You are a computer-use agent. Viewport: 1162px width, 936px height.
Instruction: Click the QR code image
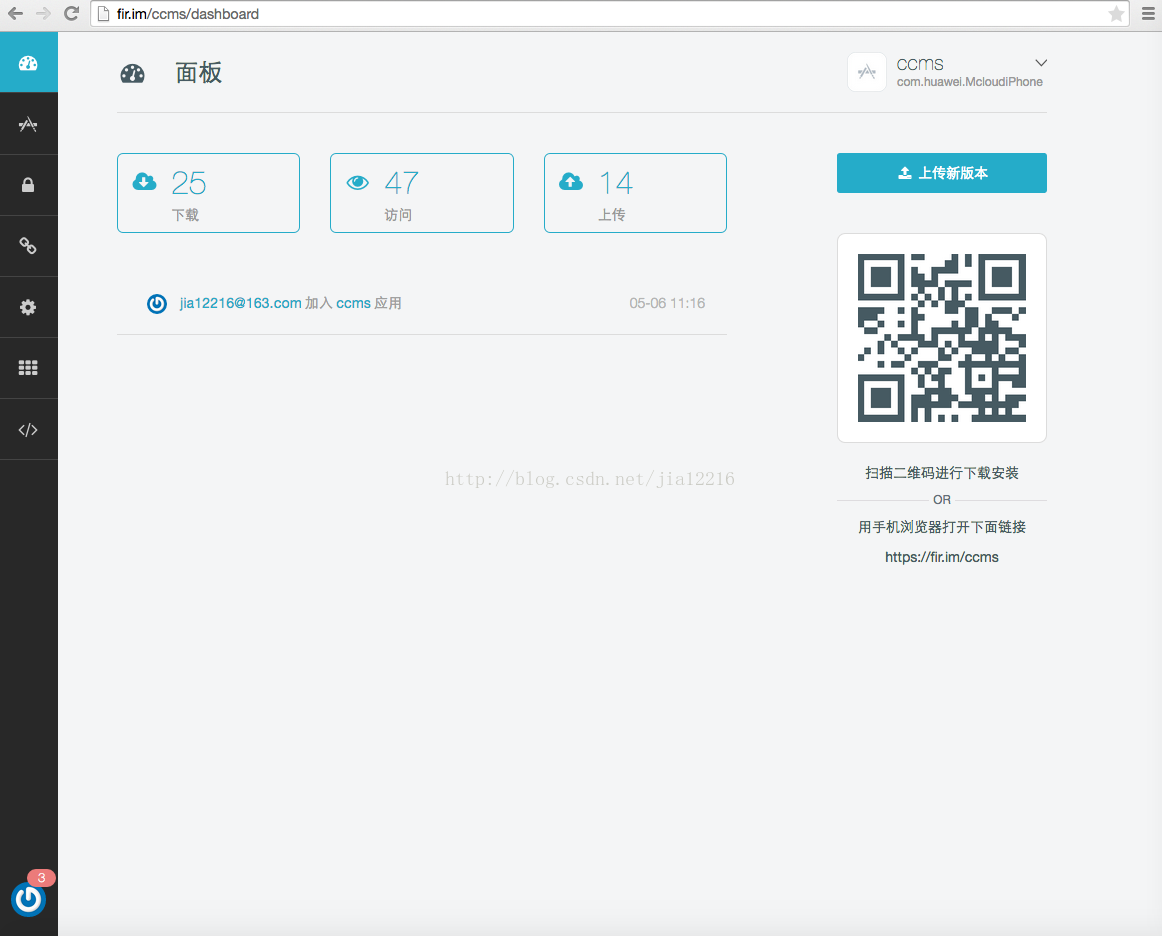click(x=942, y=338)
